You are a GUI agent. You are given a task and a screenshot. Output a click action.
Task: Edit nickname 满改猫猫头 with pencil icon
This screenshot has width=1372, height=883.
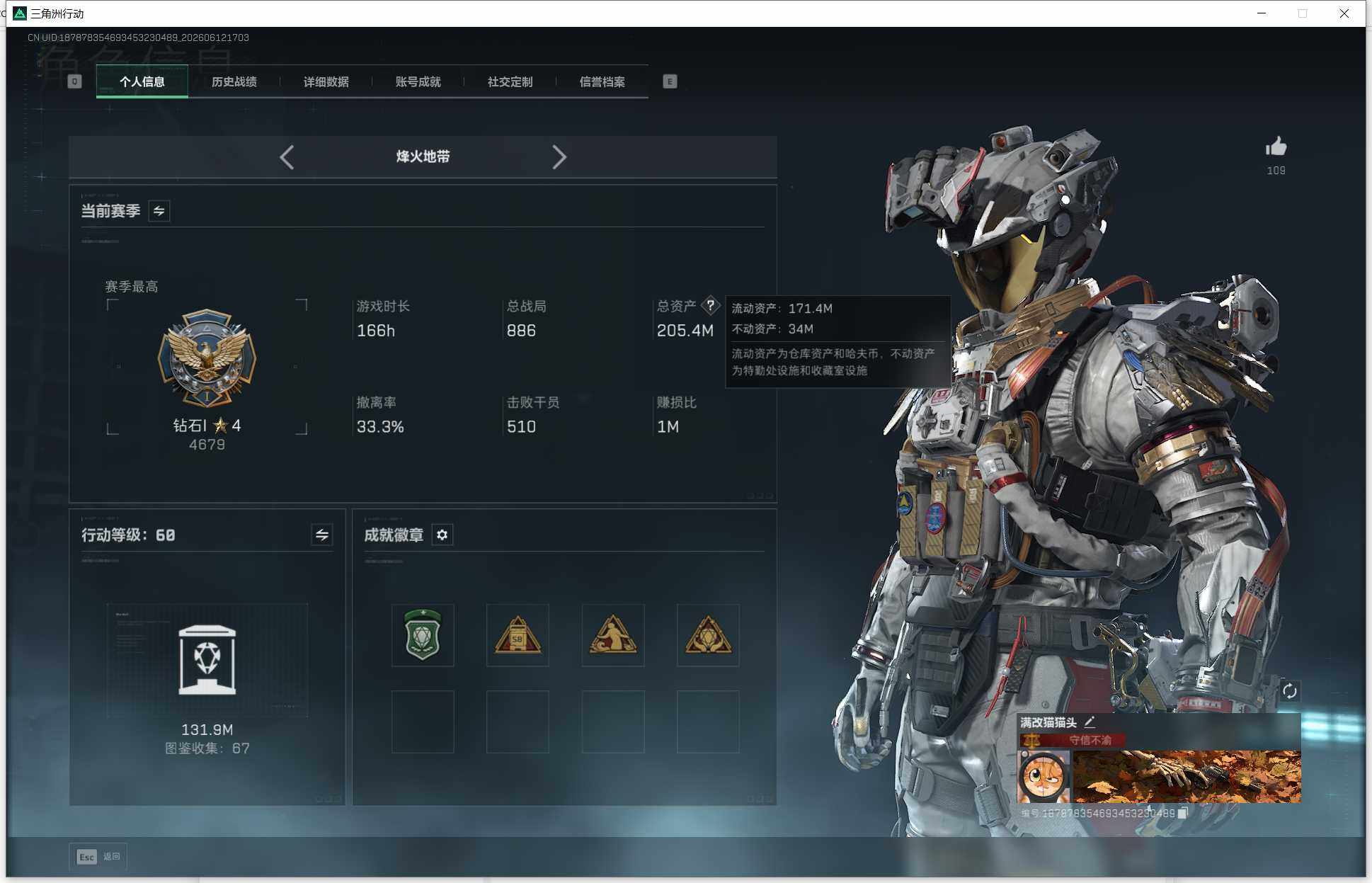tap(1090, 722)
